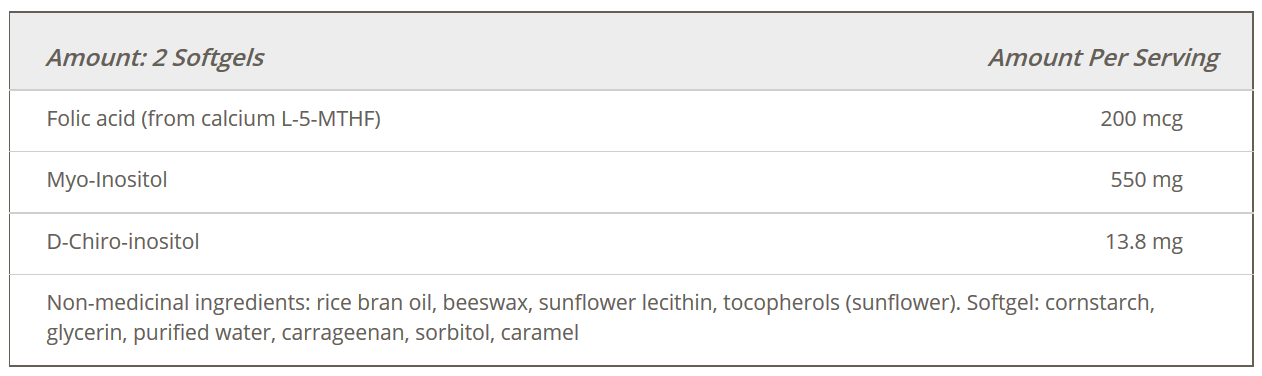Click the '200 mcg' amount value
This screenshot has height=376, width=1262.
point(1141,119)
